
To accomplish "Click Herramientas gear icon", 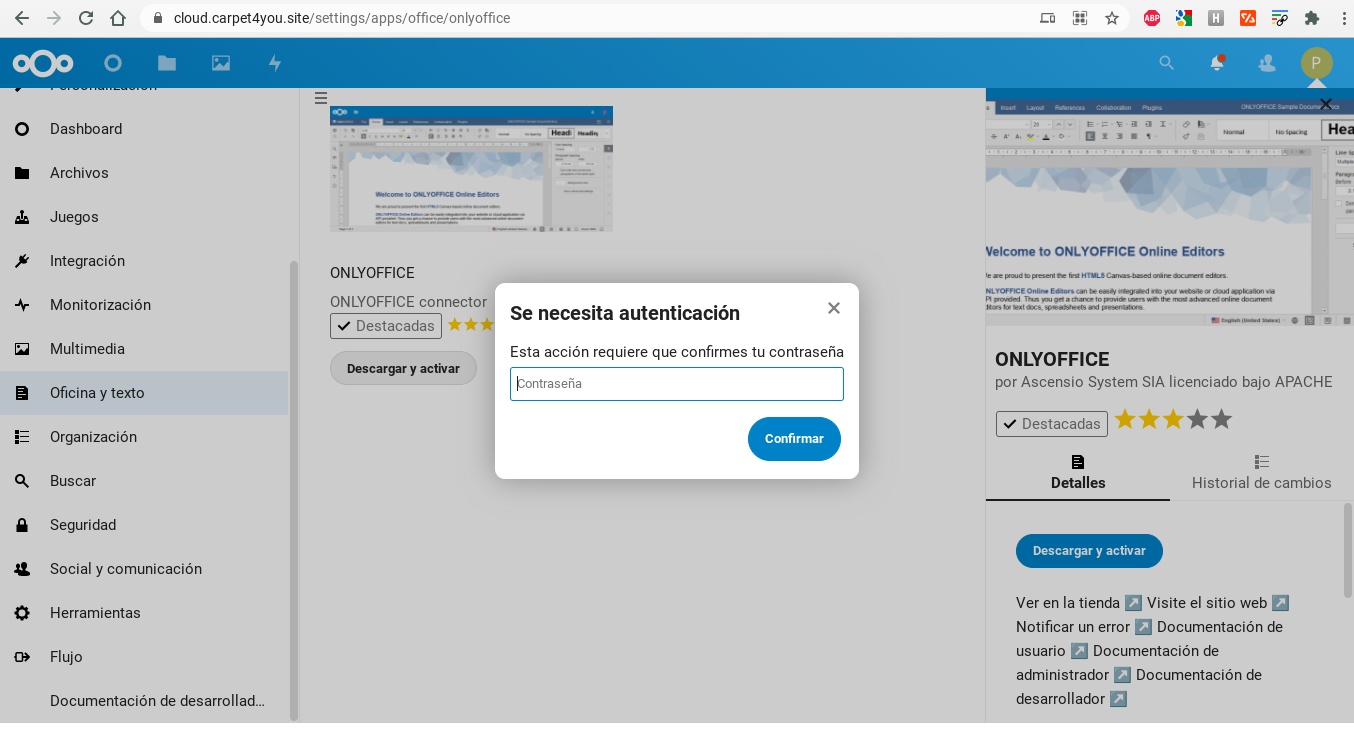I will coord(22,613).
